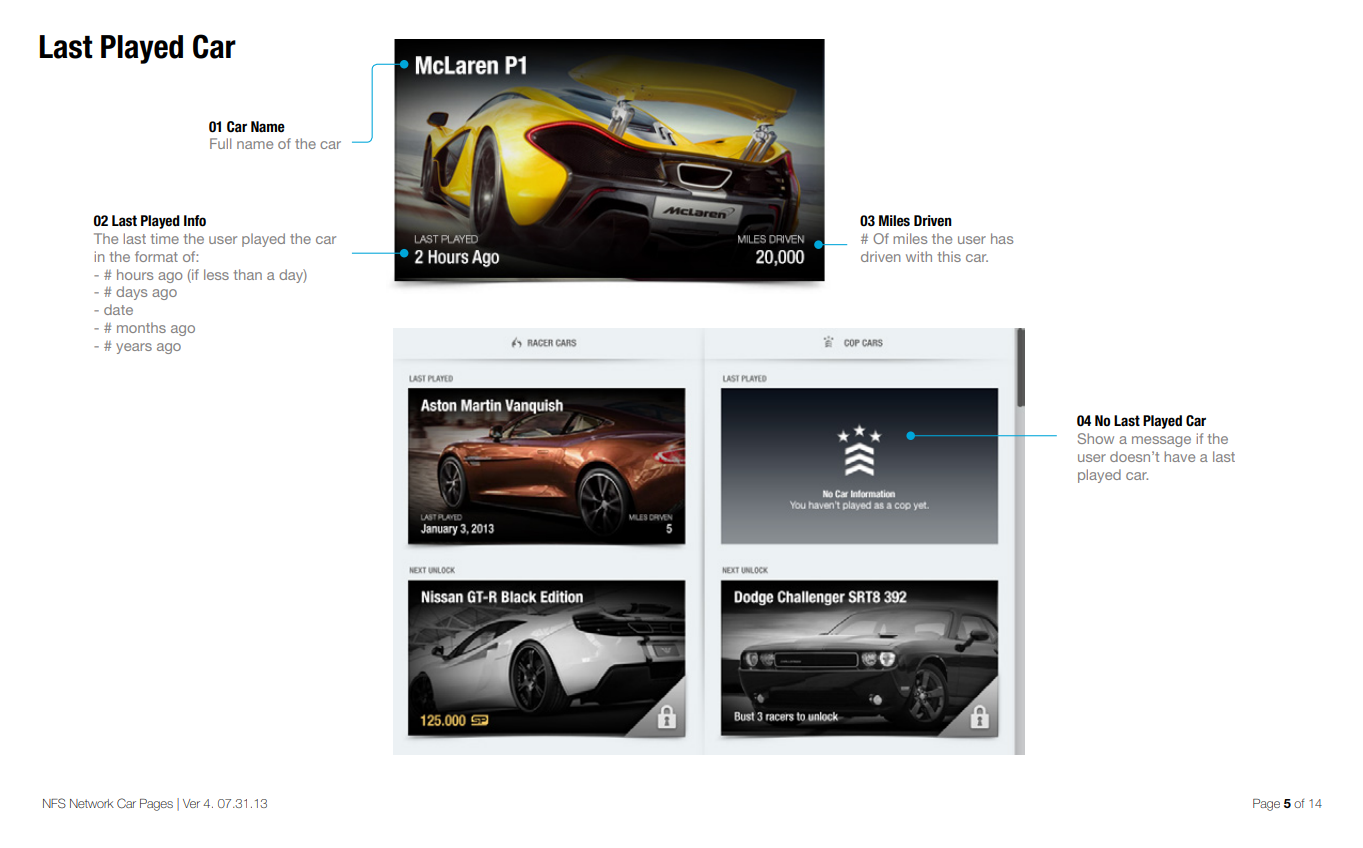Click the 20,000 miles driven value

pyautogui.click(x=780, y=257)
